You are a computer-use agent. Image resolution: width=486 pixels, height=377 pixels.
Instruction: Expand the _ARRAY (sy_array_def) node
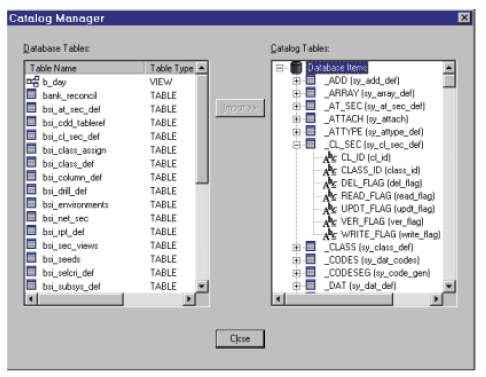click(x=296, y=93)
